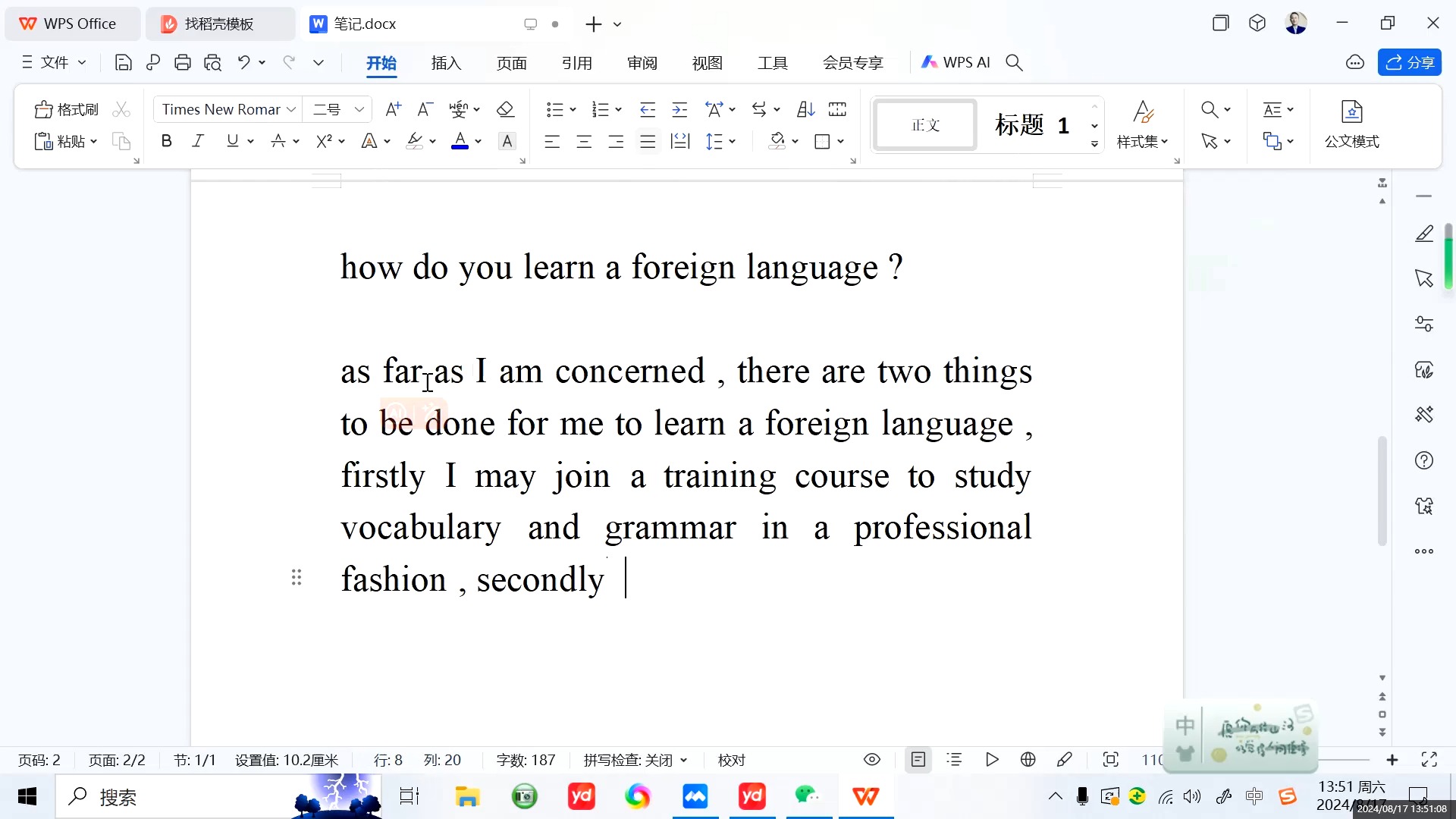Decrease paragraph indent icon
Viewport: 1456px width, 819px height.
648,110
